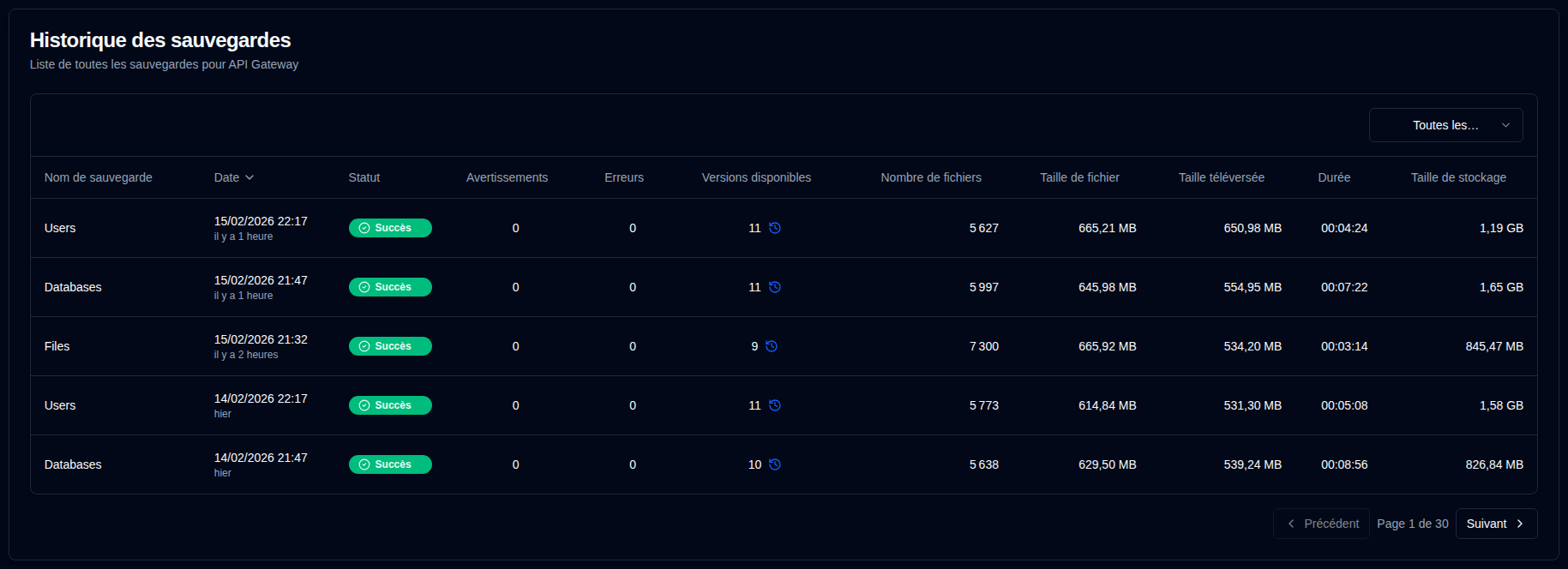Click restore versions icon for Users 15/02/2026 backup
The height and width of the screenshot is (569, 1568).
(774, 228)
